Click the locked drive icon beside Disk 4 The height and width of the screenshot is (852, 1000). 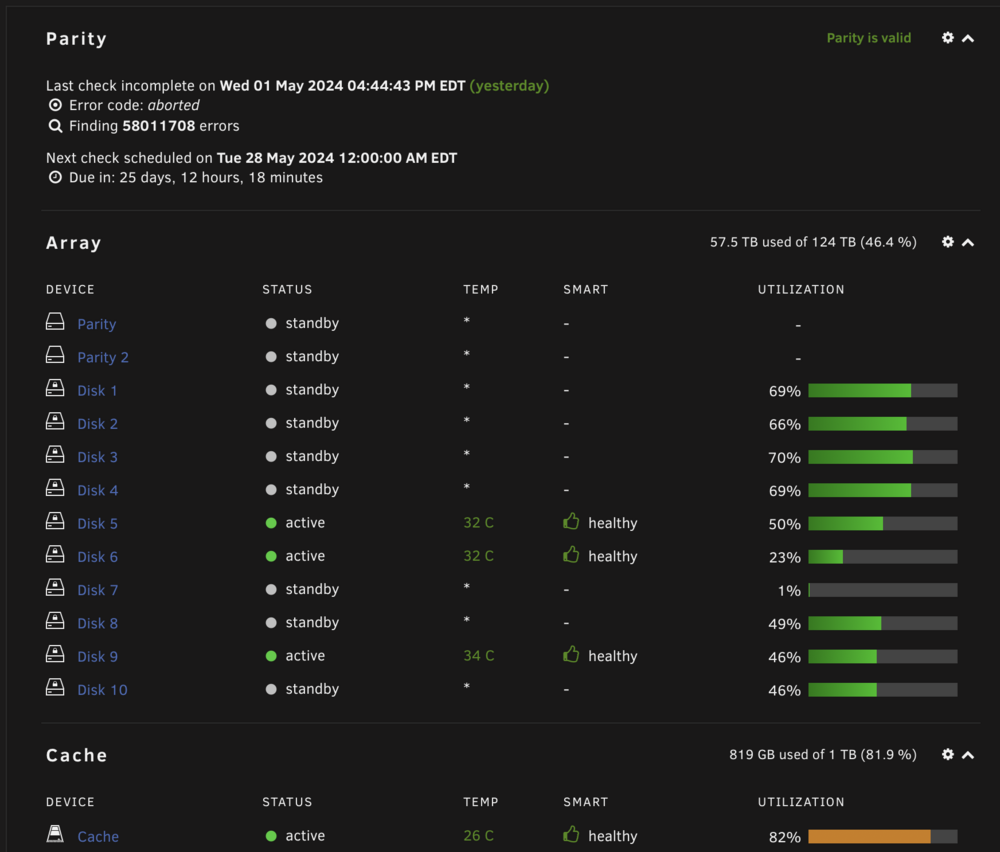55,488
